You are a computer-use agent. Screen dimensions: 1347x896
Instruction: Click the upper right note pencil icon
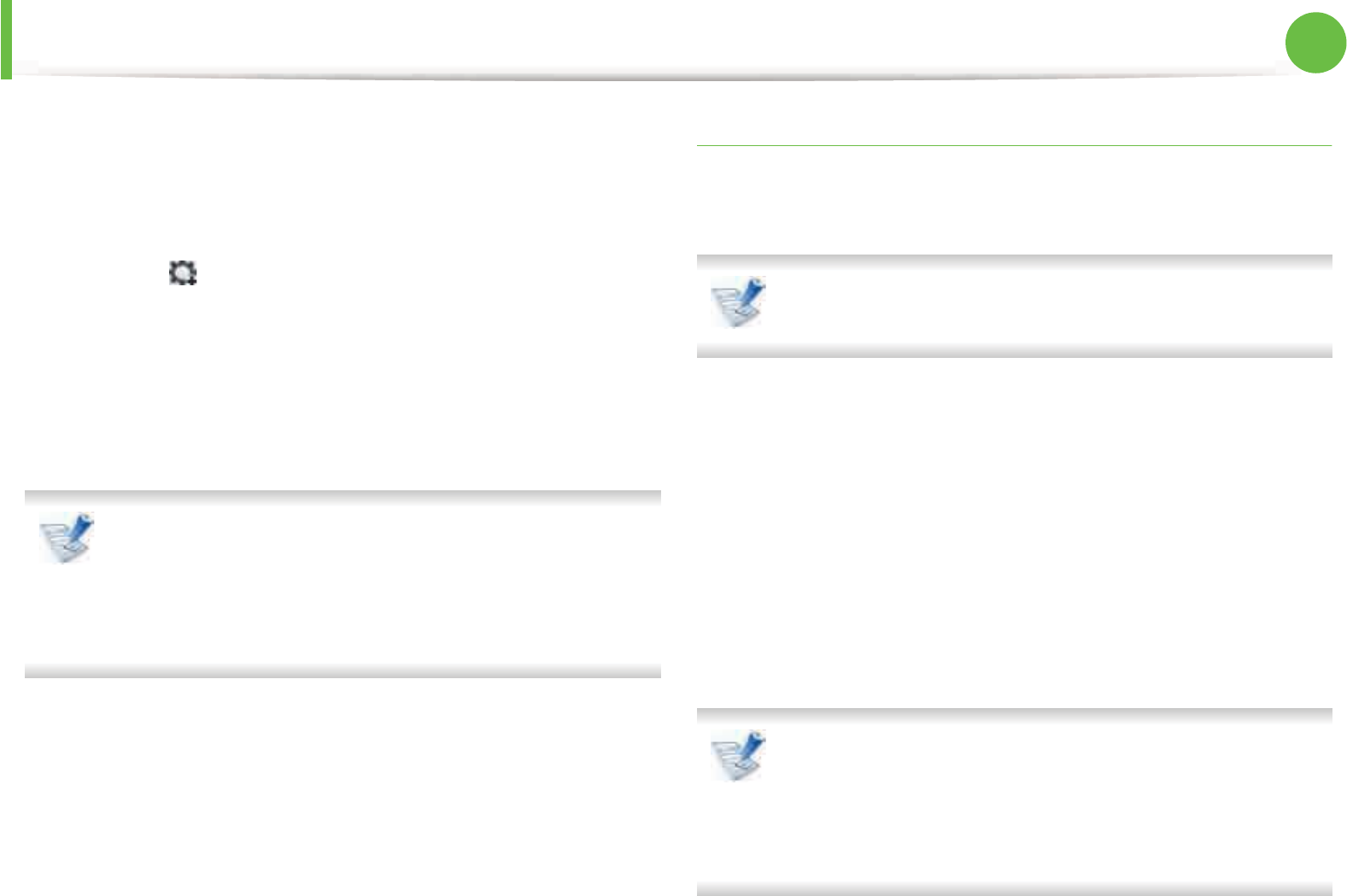pyautogui.click(x=738, y=302)
